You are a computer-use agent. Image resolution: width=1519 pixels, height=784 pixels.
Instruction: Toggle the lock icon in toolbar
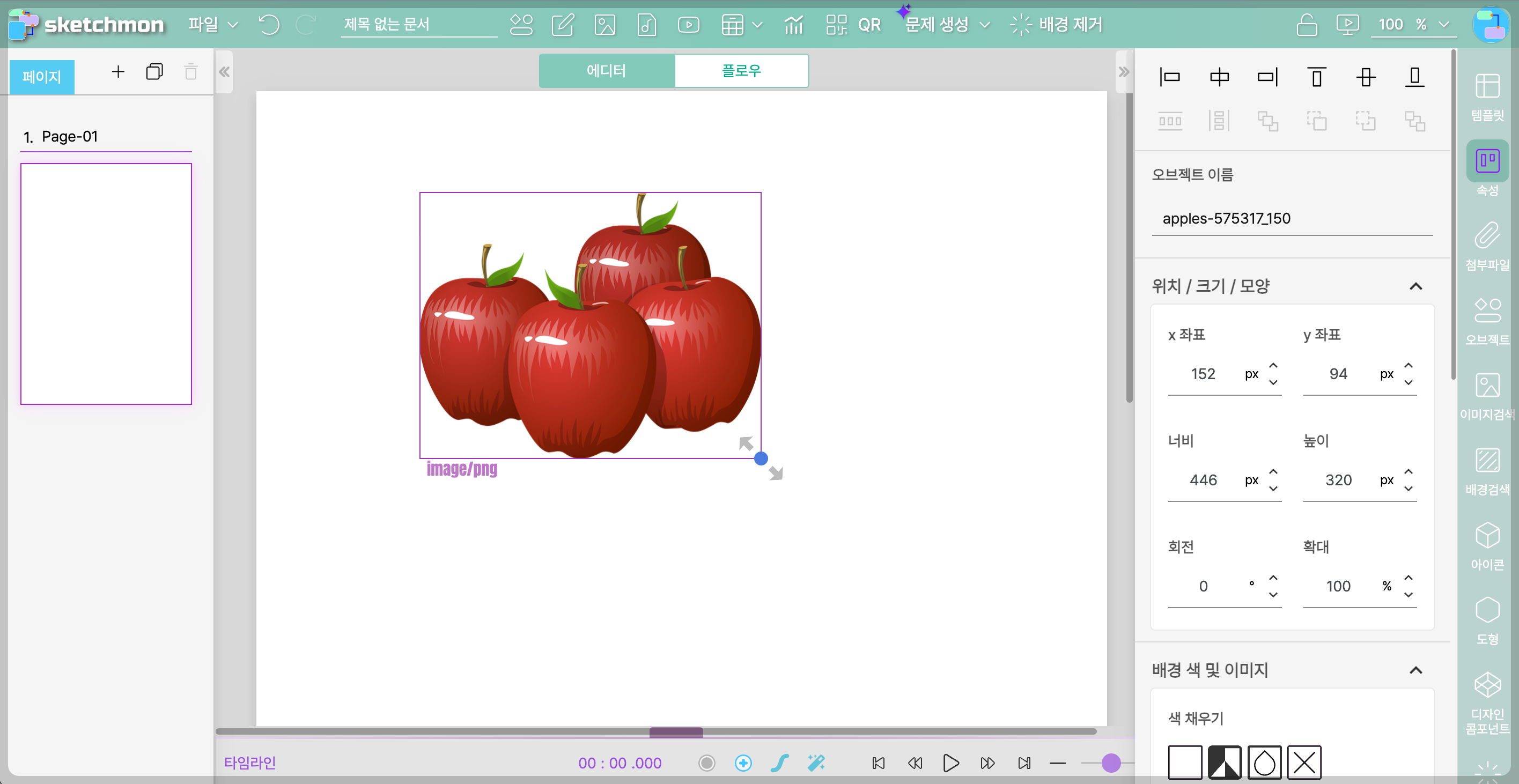point(1307,25)
